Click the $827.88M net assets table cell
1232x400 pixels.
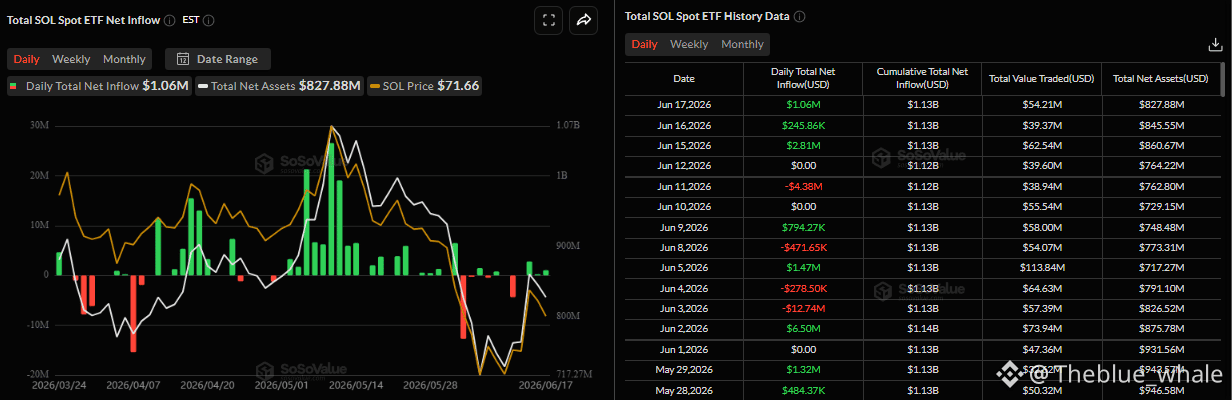(1161, 104)
